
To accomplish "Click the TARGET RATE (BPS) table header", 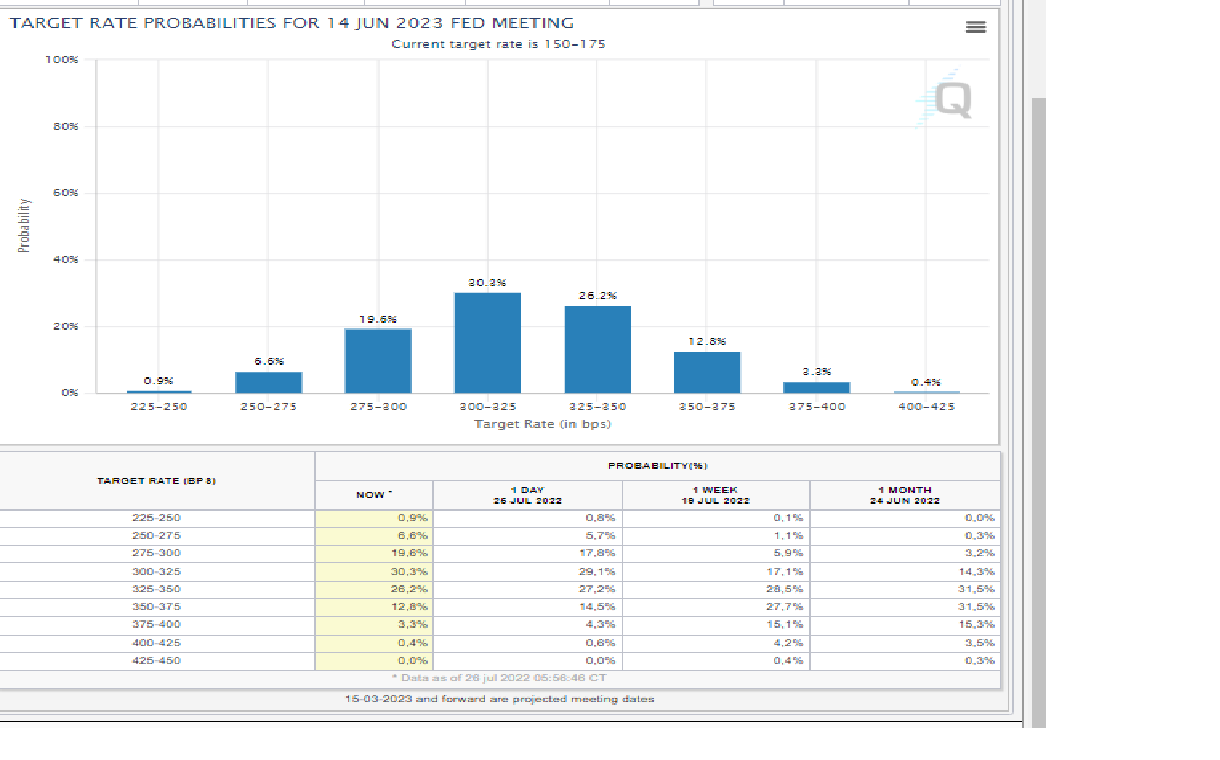I will 157,481.
